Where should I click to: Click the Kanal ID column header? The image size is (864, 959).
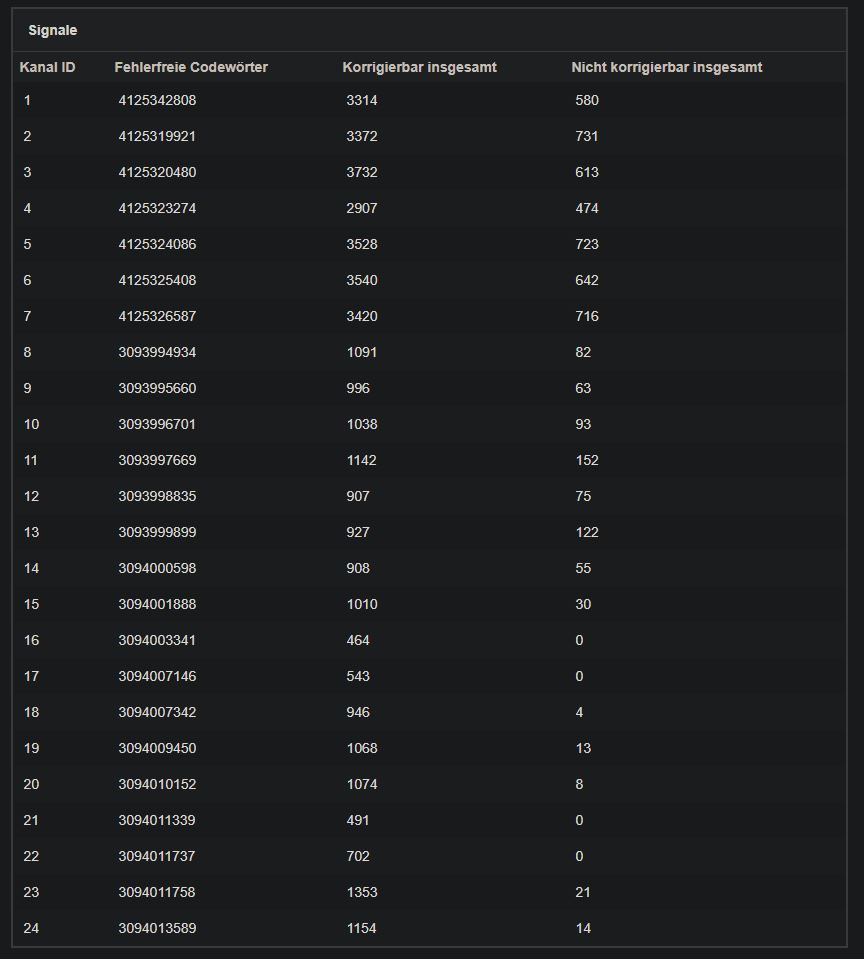(x=47, y=67)
